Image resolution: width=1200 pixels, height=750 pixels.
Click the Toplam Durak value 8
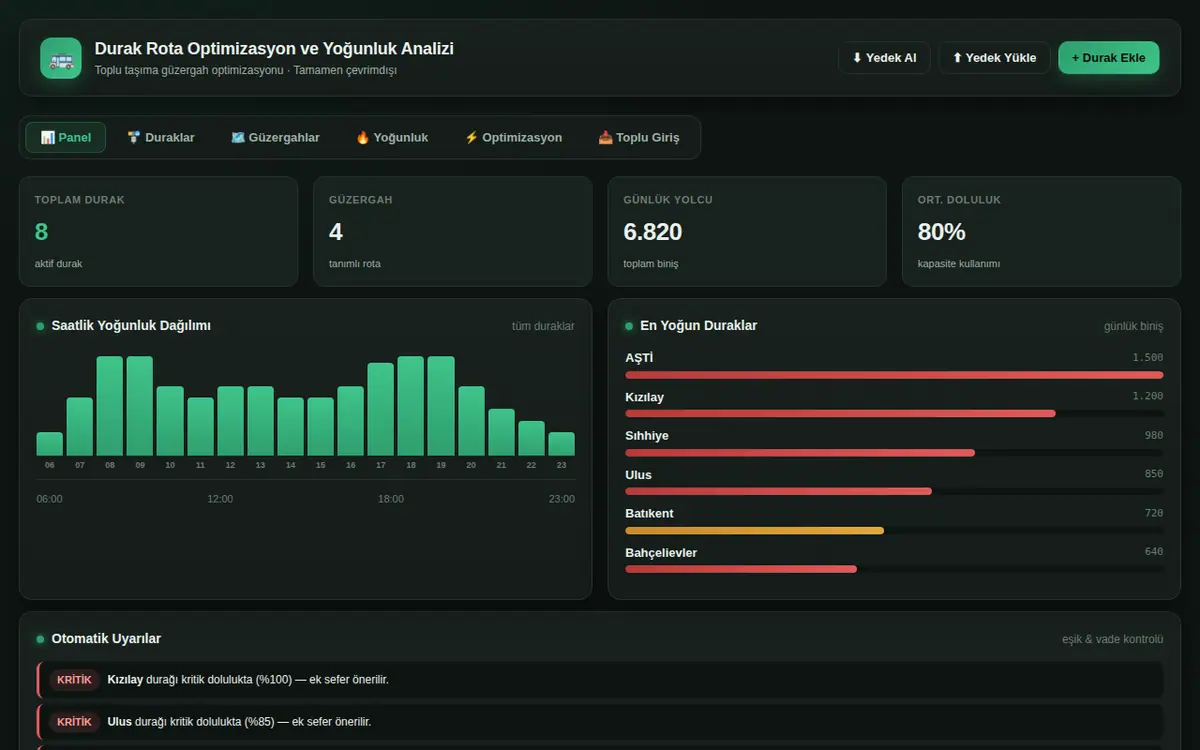point(41,232)
